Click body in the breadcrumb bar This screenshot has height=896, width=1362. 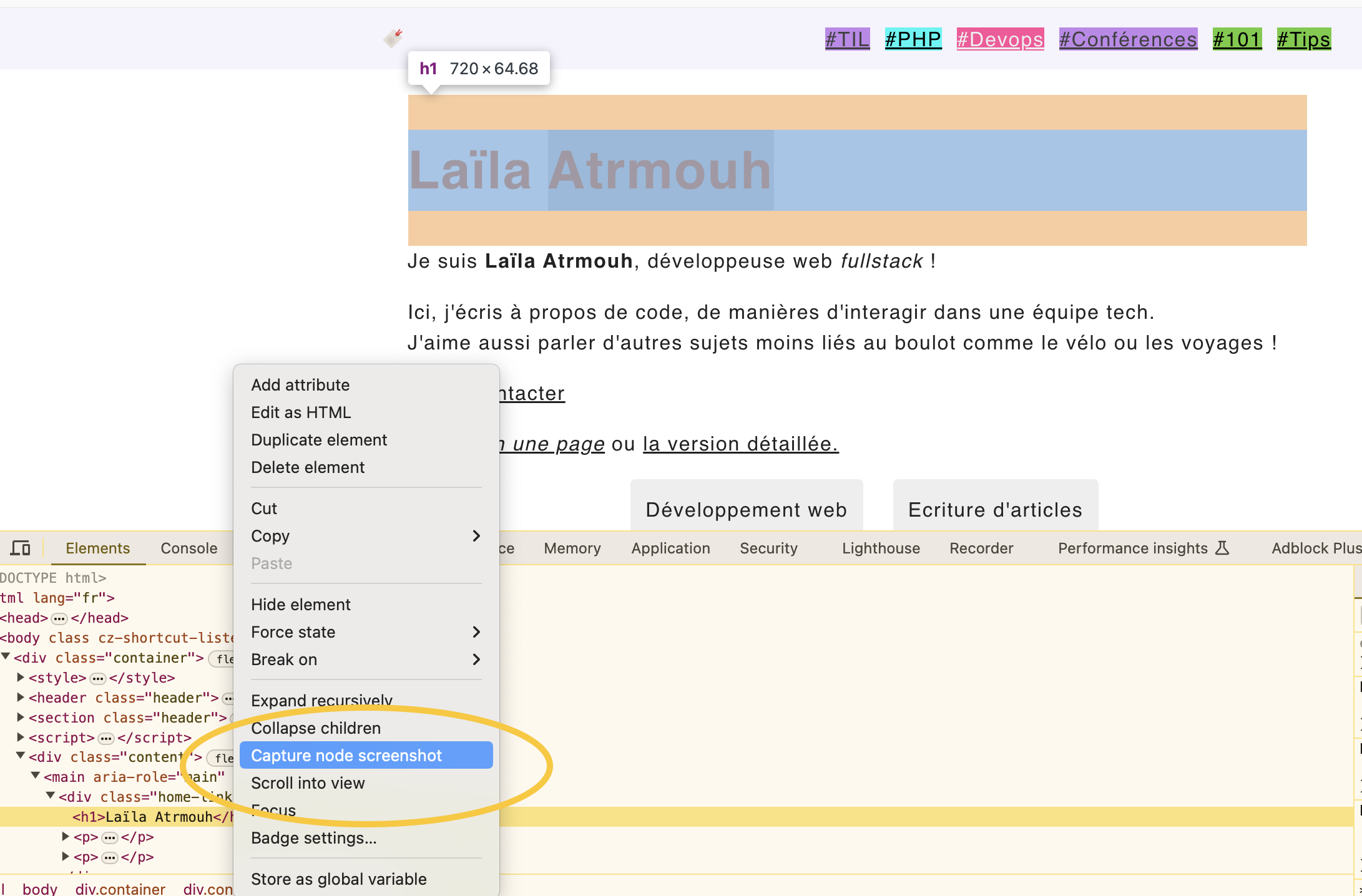click(x=40, y=889)
